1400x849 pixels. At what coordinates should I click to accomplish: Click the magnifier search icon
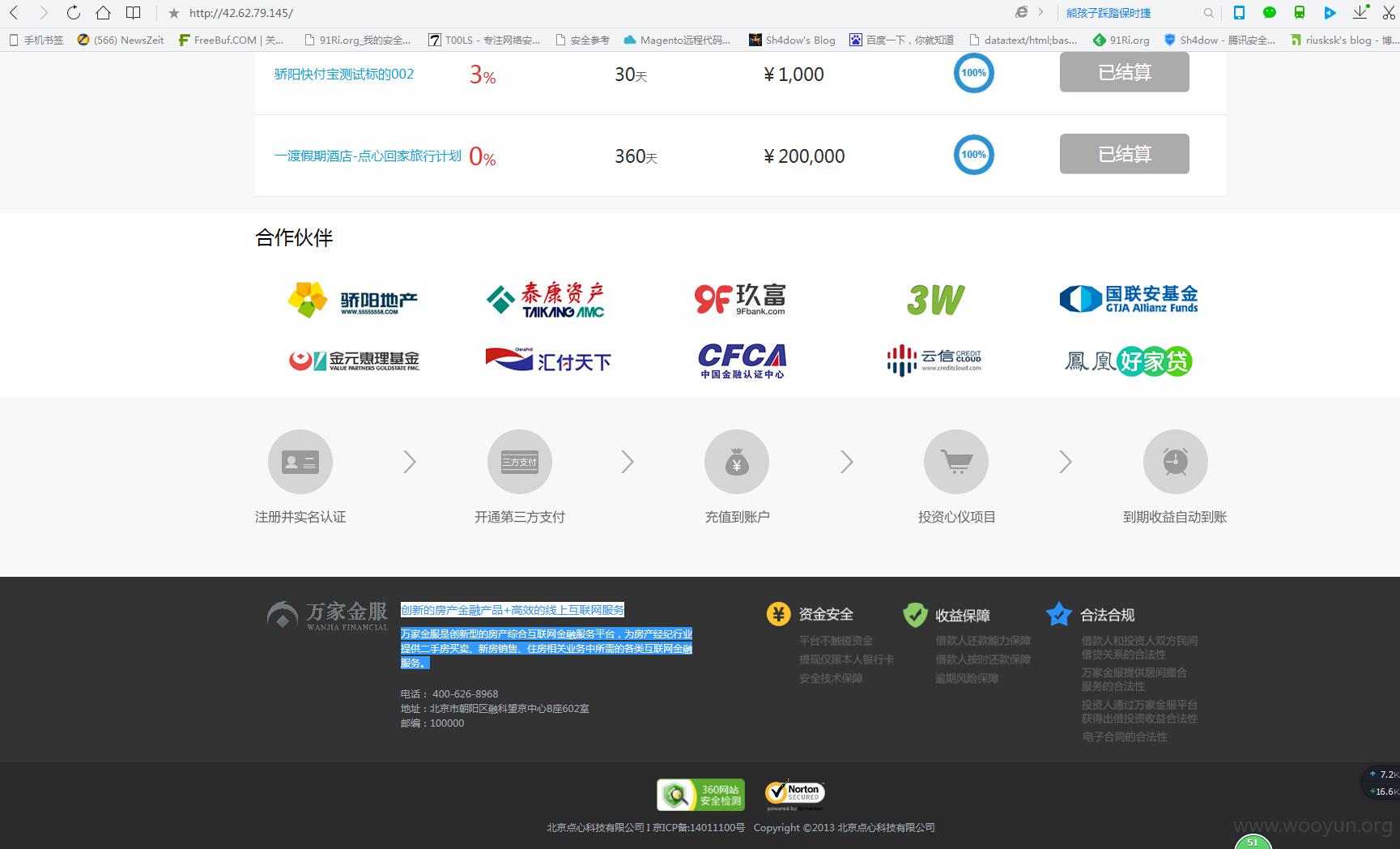(1209, 13)
